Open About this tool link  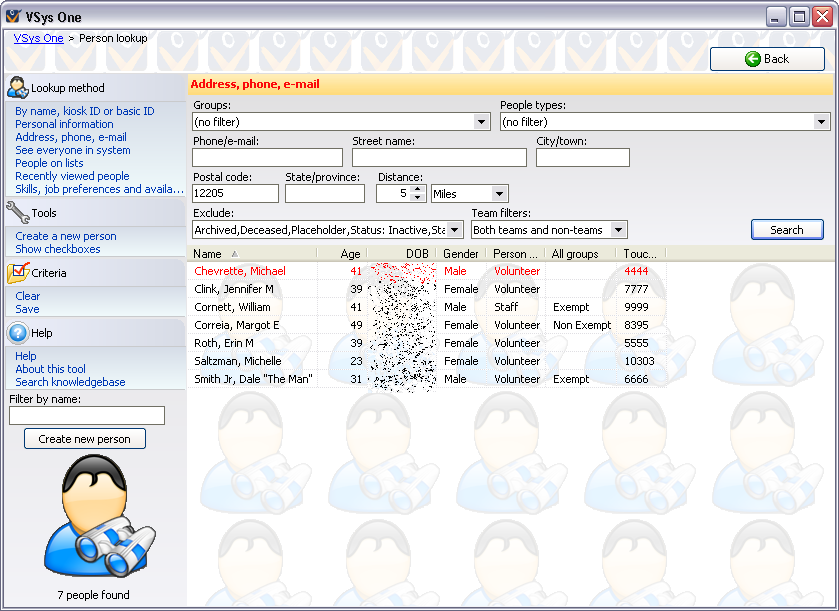click(x=50, y=369)
